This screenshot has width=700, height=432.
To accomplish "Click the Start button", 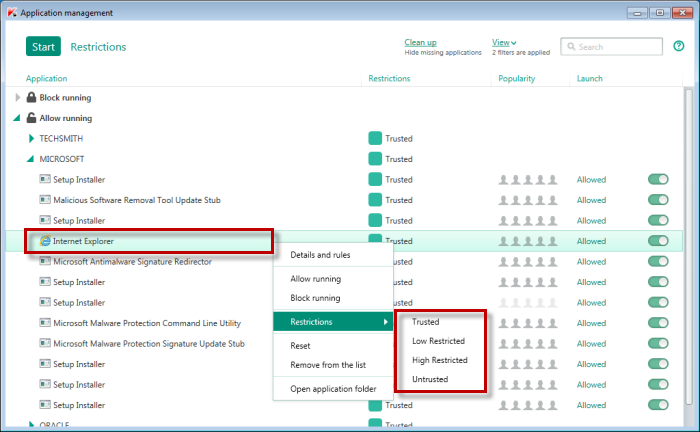I will coord(43,46).
